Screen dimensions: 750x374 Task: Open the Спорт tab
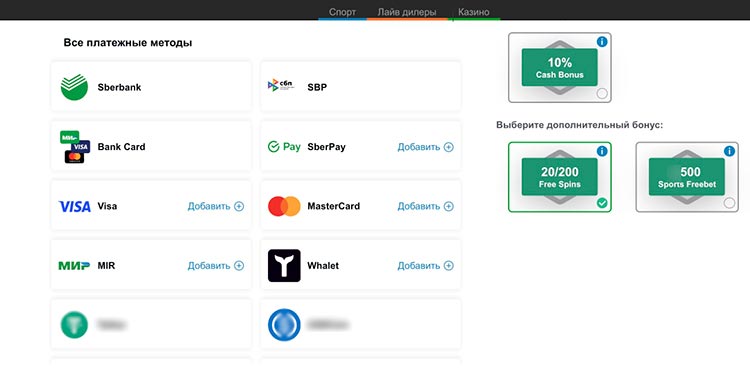pyautogui.click(x=342, y=12)
